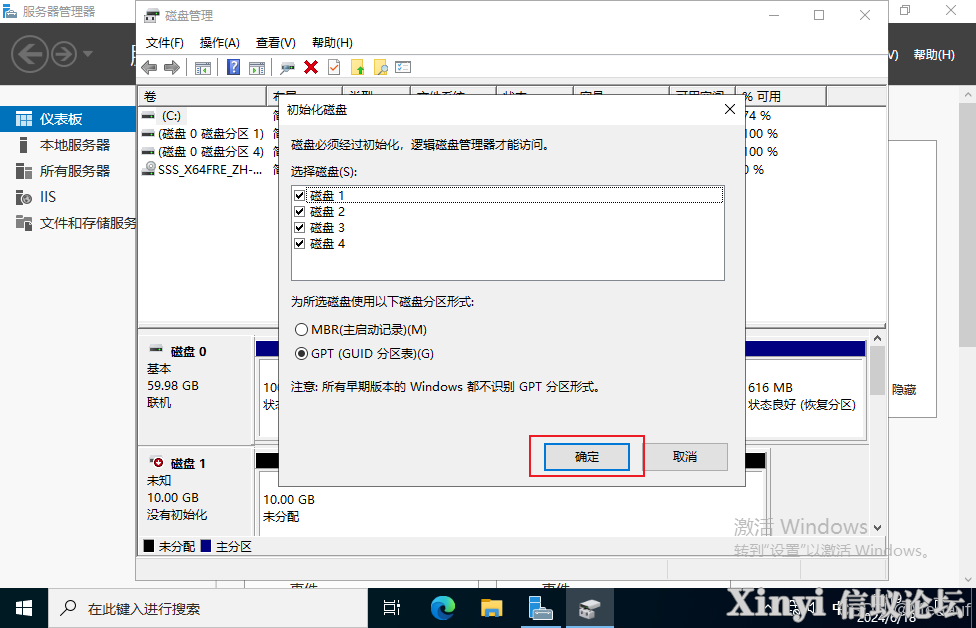This screenshot has width=976, height=628.
Task: Select the GPT (GUID 分区表) radio option
Action: pos(301,354)
